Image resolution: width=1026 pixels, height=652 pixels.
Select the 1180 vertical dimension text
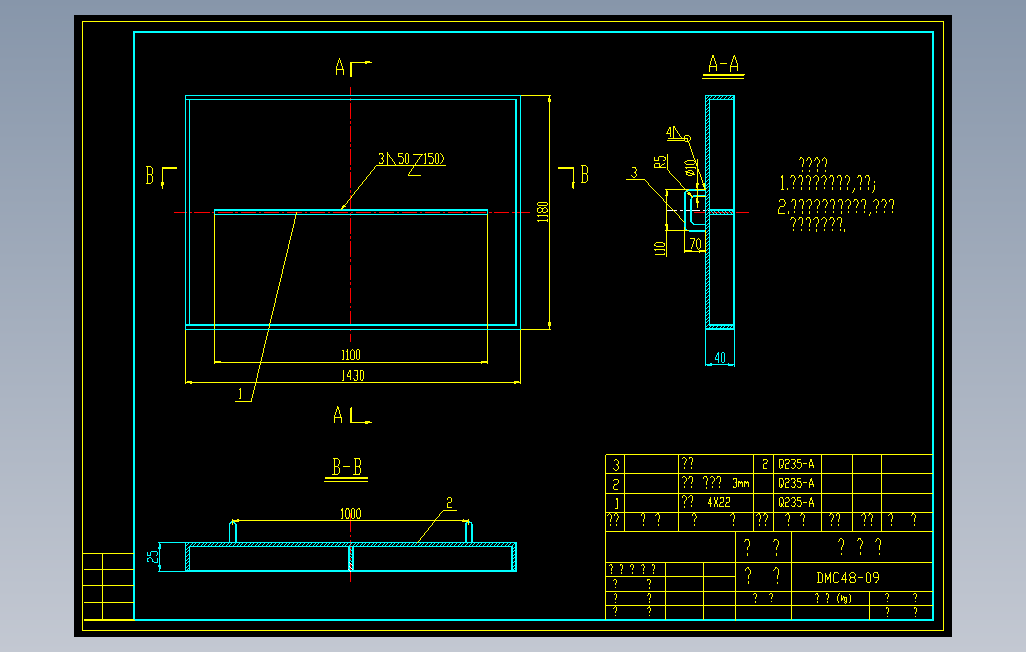pos(542,211)
